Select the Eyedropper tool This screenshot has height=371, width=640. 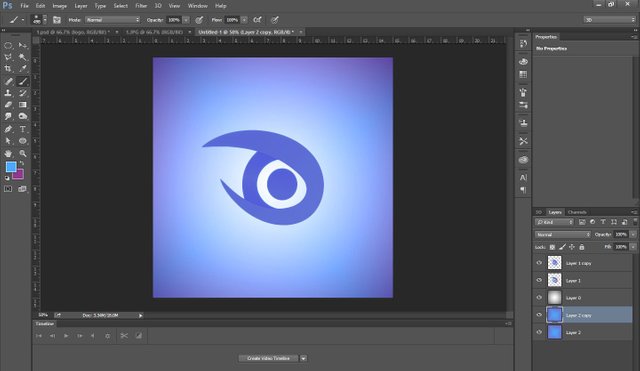coord(23,69)
